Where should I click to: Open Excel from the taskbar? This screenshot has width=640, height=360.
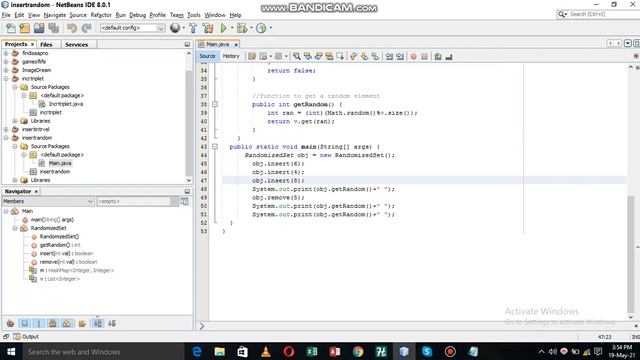(312, 351)
